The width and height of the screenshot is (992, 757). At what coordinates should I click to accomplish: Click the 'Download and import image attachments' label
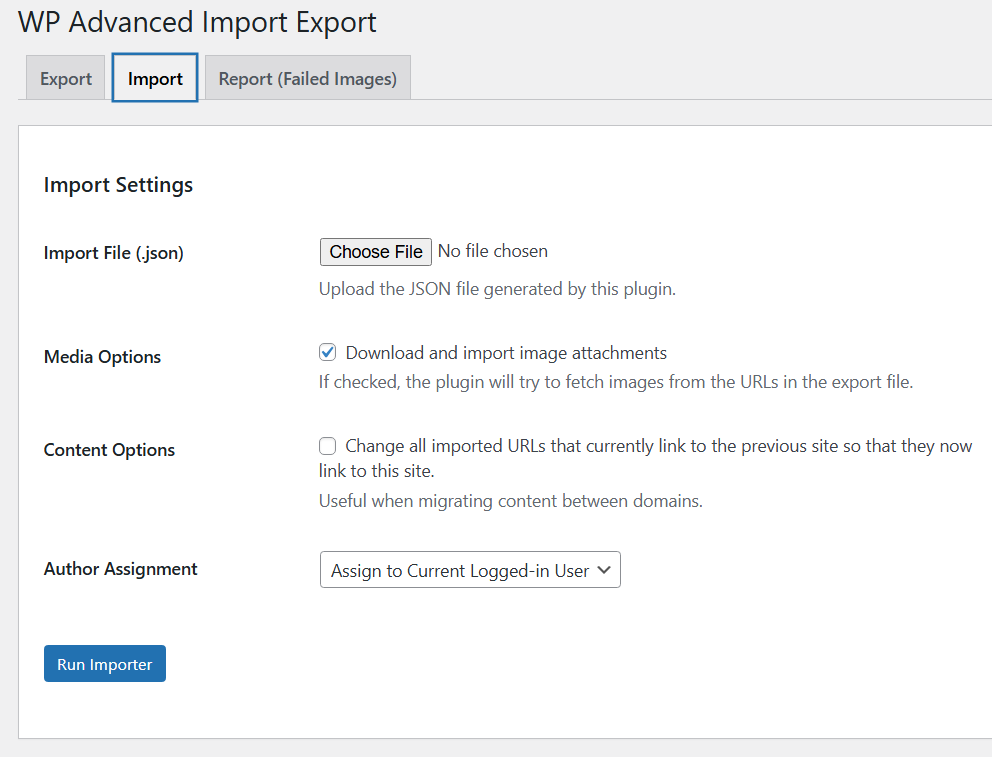[x=506, y=353]
